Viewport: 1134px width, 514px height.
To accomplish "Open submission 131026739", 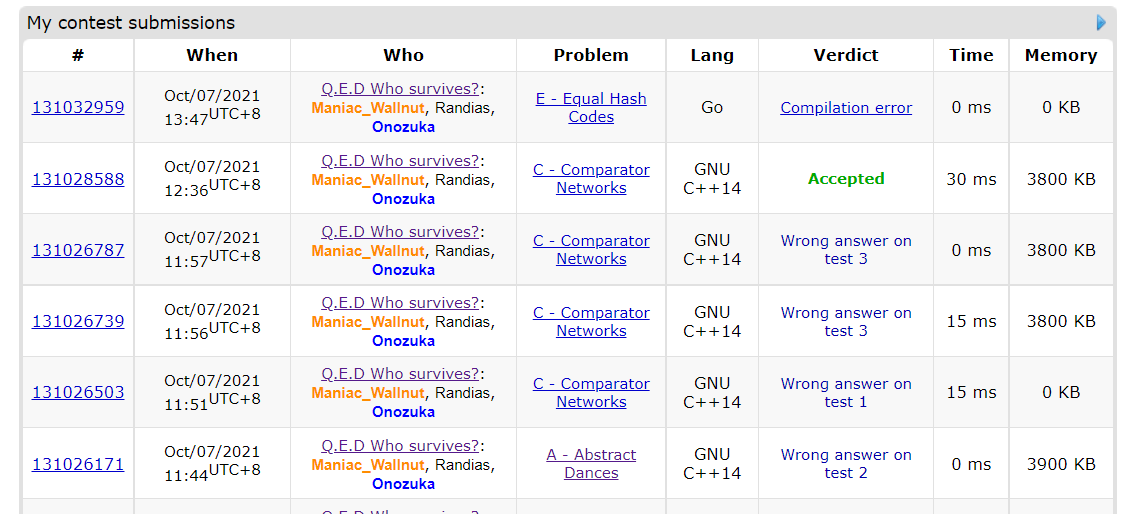I will point(78,321).
